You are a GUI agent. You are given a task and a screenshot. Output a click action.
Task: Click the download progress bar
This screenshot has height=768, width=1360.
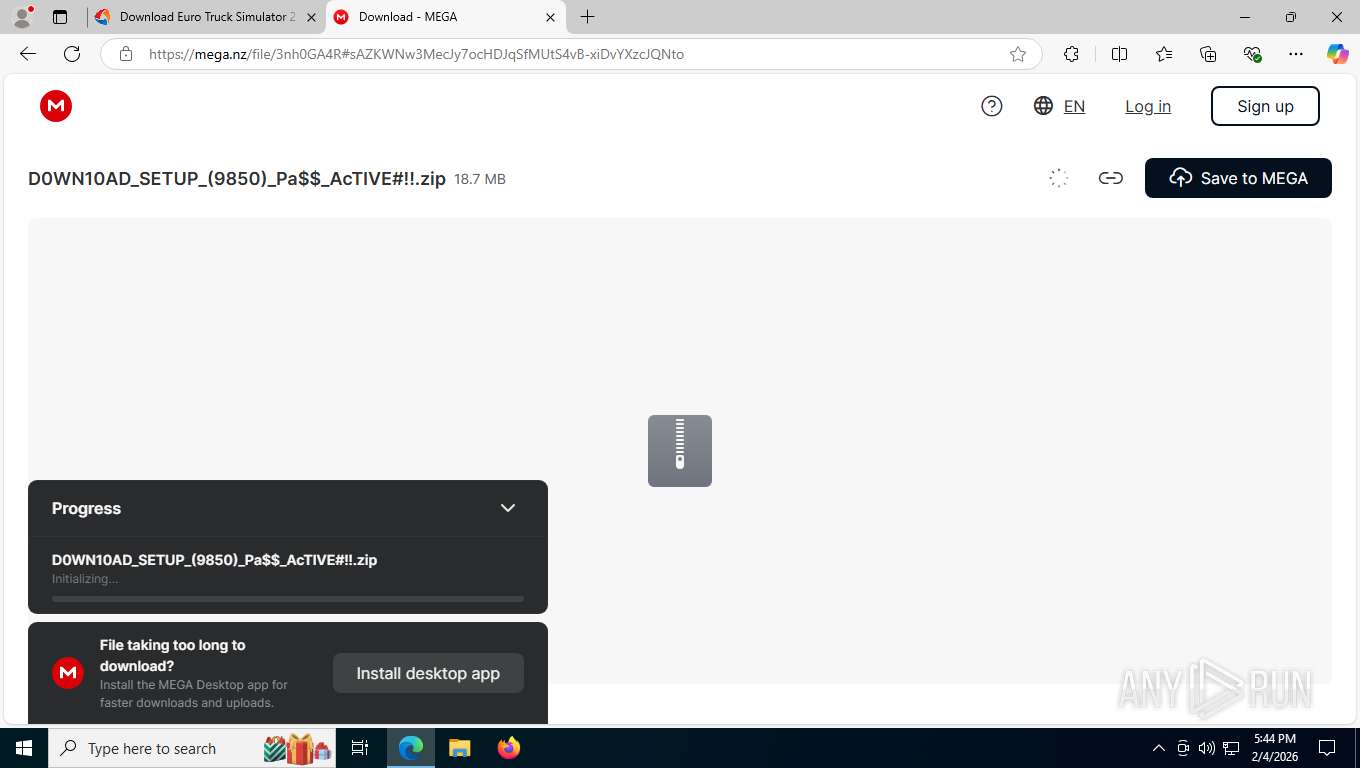click(288, 599)
